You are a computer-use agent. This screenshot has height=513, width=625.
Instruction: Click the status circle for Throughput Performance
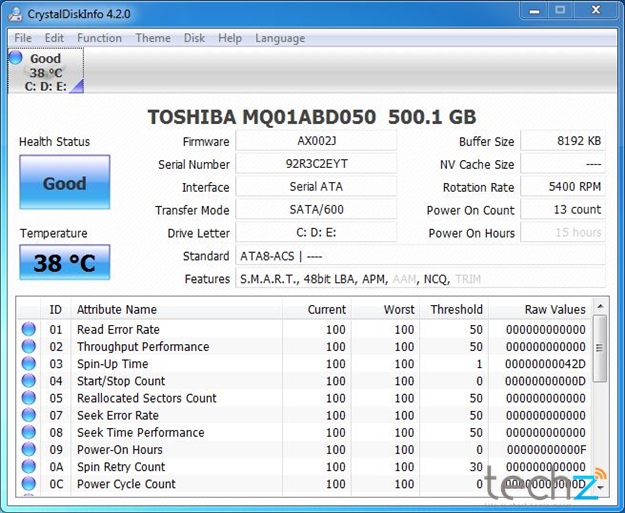(x=28, y=346)
